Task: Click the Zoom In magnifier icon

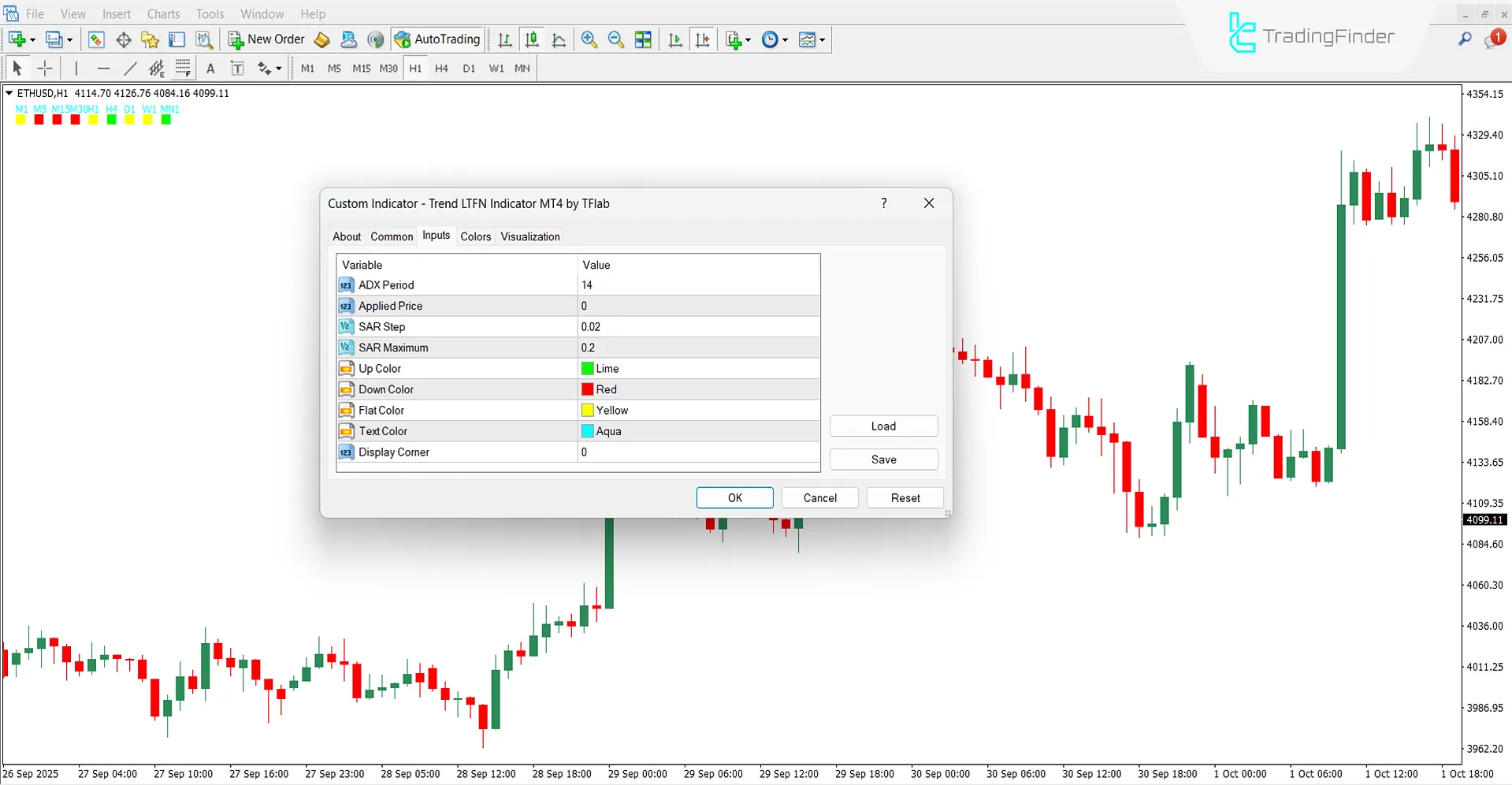Action: pos(588,39)
